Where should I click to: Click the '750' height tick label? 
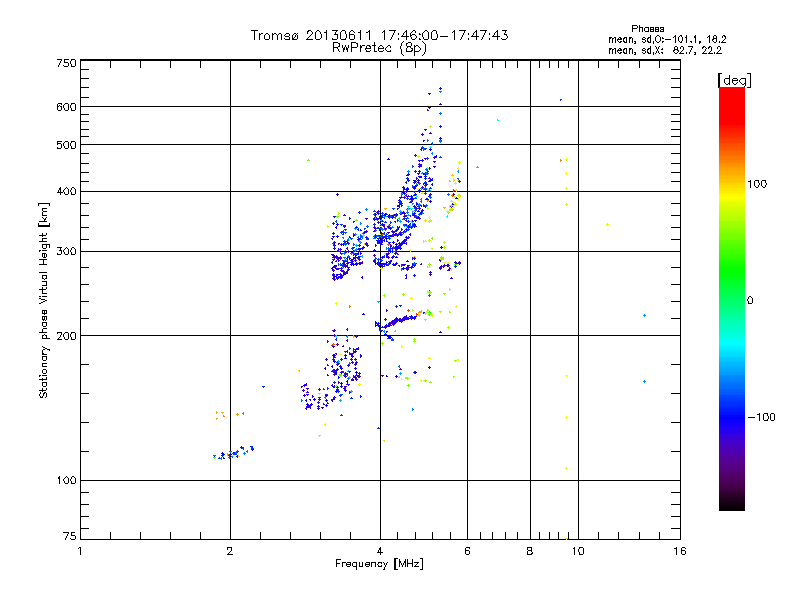[x=66, y=63]
